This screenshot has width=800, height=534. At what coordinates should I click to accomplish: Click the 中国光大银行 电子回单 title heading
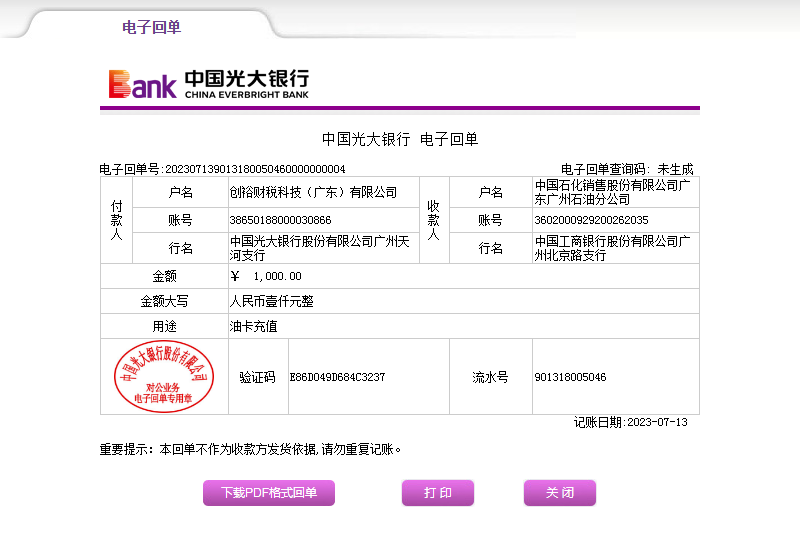point(400,139)
